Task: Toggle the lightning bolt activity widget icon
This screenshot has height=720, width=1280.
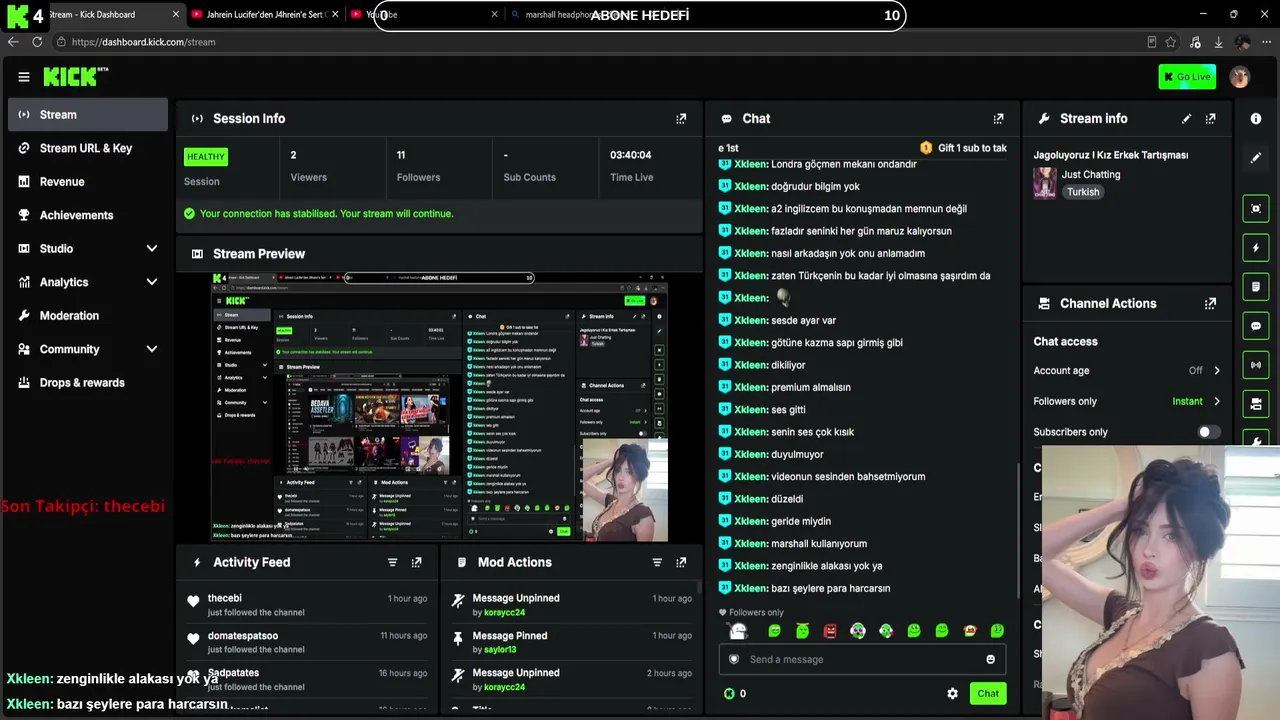Action: (1256, 247)
